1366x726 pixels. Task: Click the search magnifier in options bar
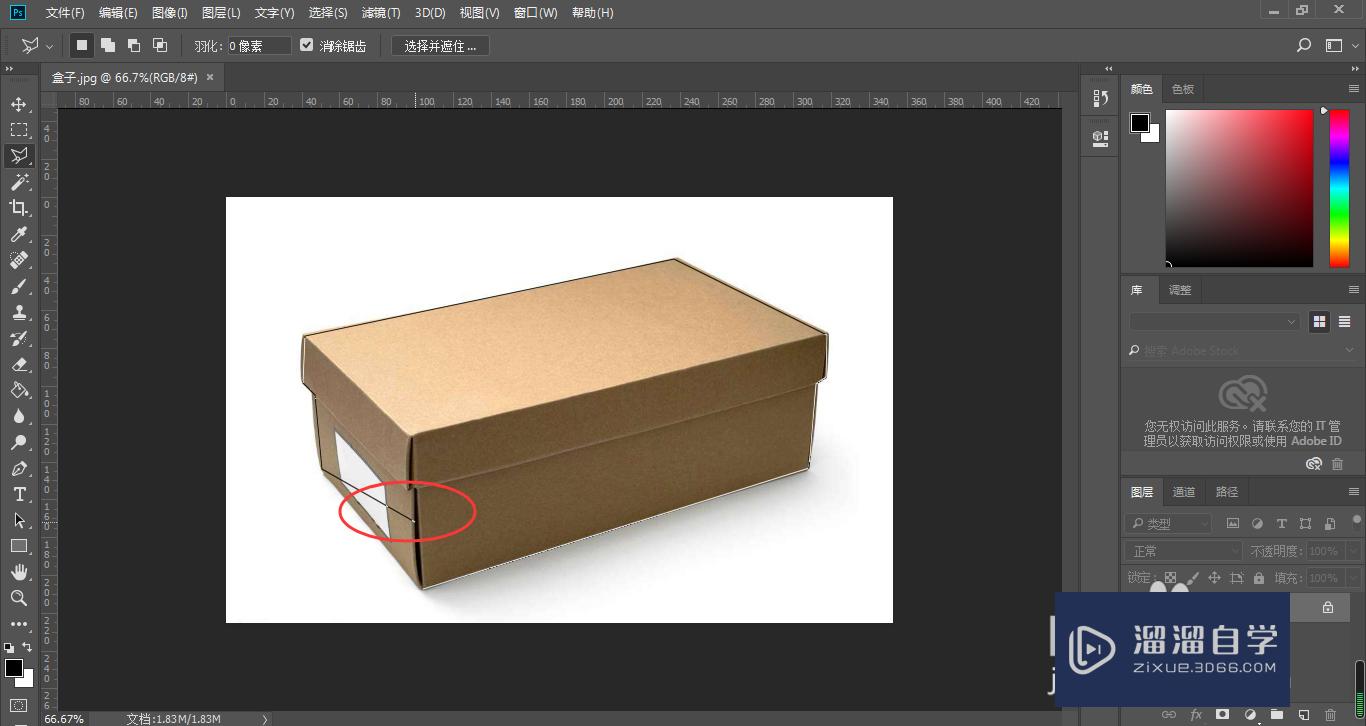[1303, 45]
